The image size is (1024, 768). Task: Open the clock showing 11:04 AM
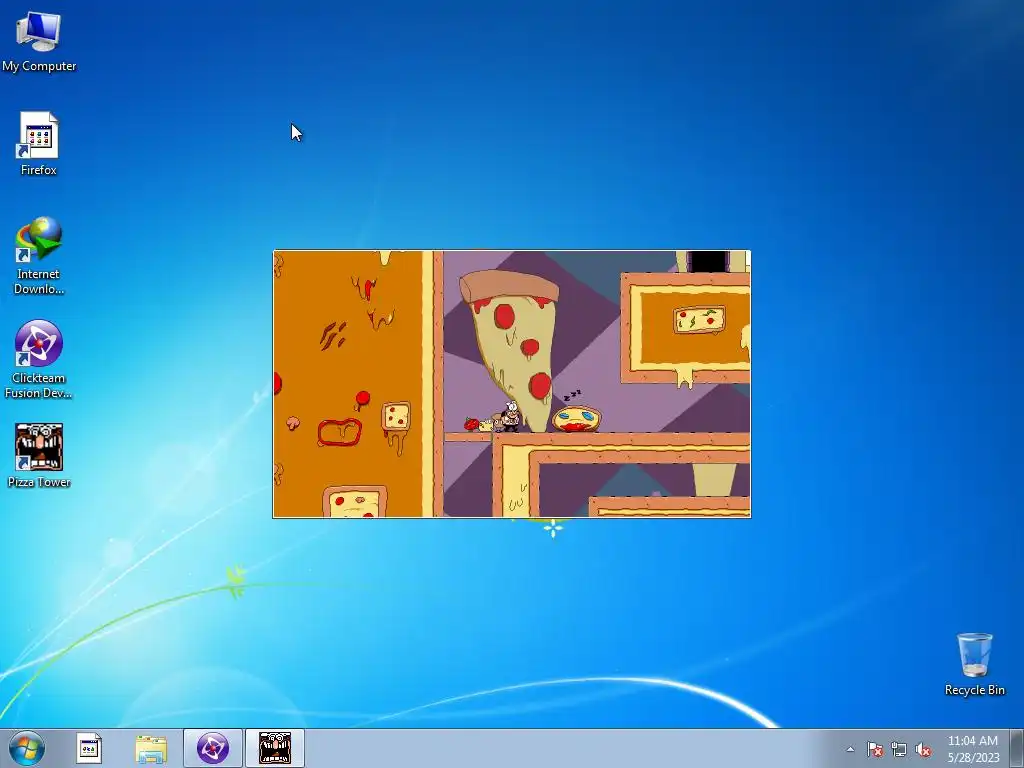[x=973, y=749]
